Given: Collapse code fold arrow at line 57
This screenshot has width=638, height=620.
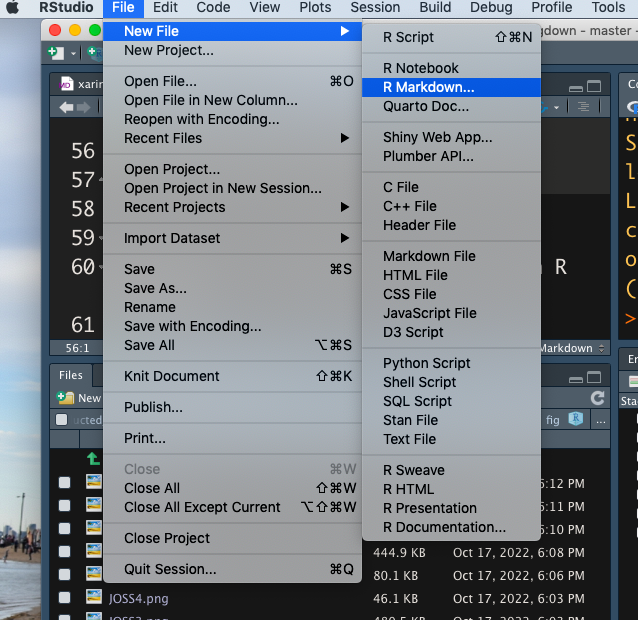Looking at the screenshot, I should pyautogui.click(x=100, y=179).
